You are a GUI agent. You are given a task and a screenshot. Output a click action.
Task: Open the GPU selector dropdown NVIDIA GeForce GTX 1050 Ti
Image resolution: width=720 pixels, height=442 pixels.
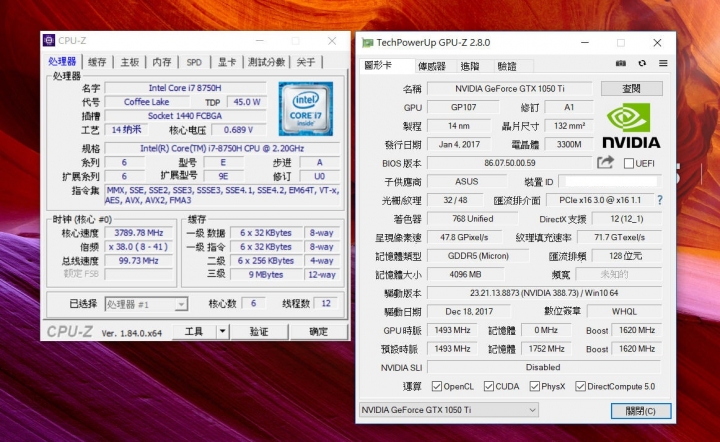(x=448, y=410)
